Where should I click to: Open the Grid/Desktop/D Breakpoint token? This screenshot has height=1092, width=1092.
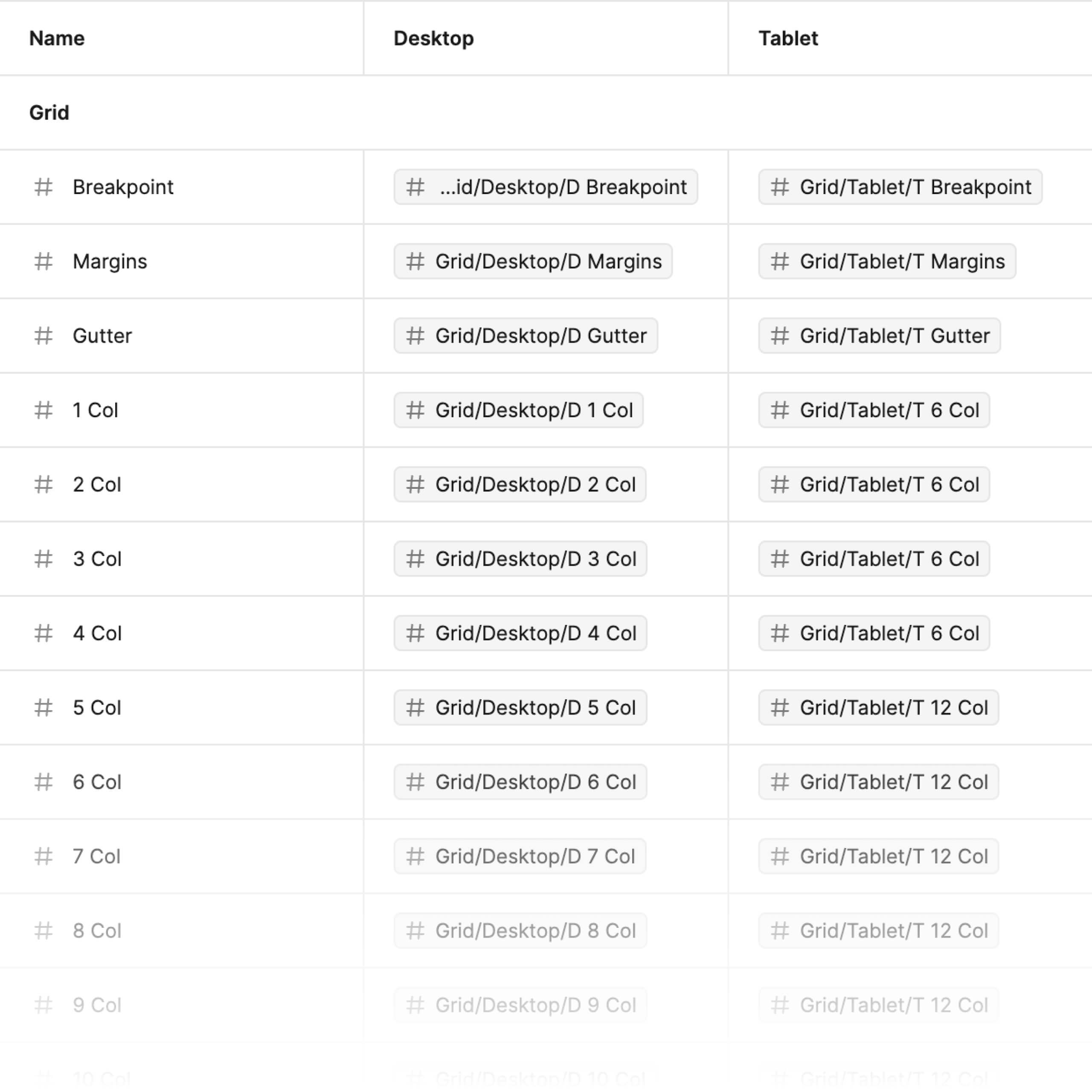pyautogui.click(x=544, y=187)
